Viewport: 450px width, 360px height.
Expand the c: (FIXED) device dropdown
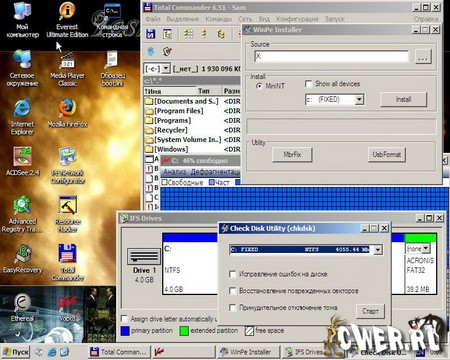pyautogui.click(x=359, y=99)
